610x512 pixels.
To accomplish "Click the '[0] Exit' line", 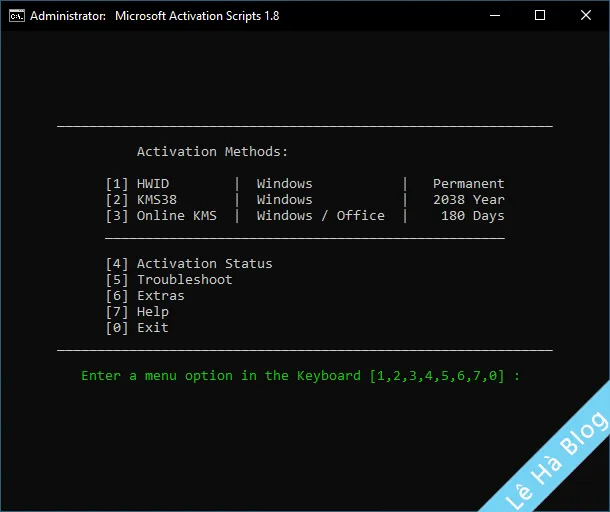I will [x=137, y=328].
